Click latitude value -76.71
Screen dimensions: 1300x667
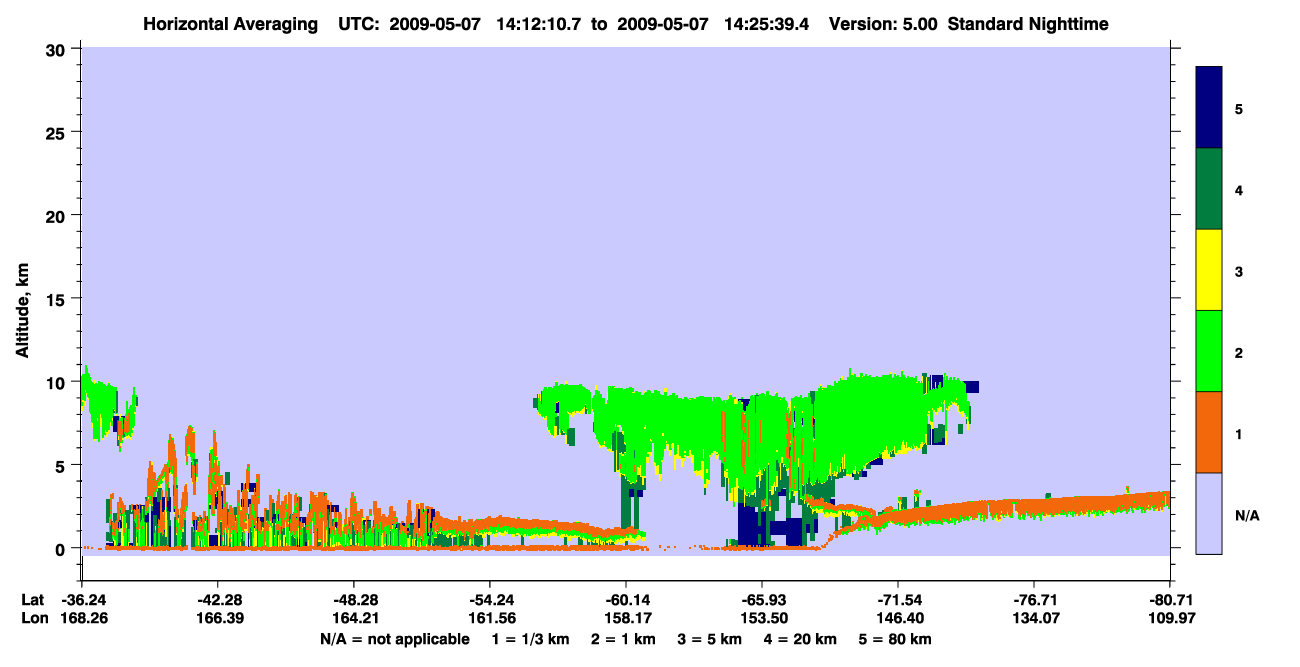(1034, 600)
